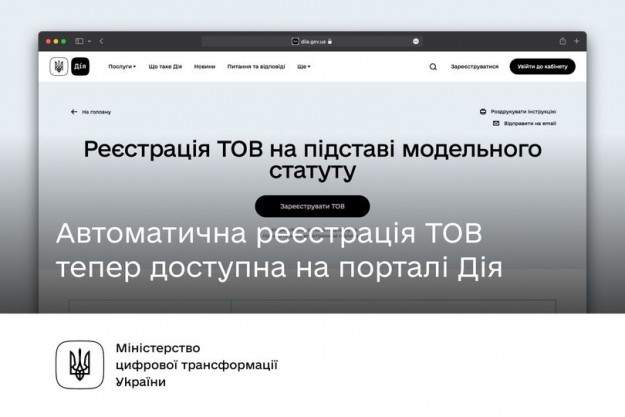
Task: Click the browser share icon
Action: pyautogui.click(x=562, y=41)
